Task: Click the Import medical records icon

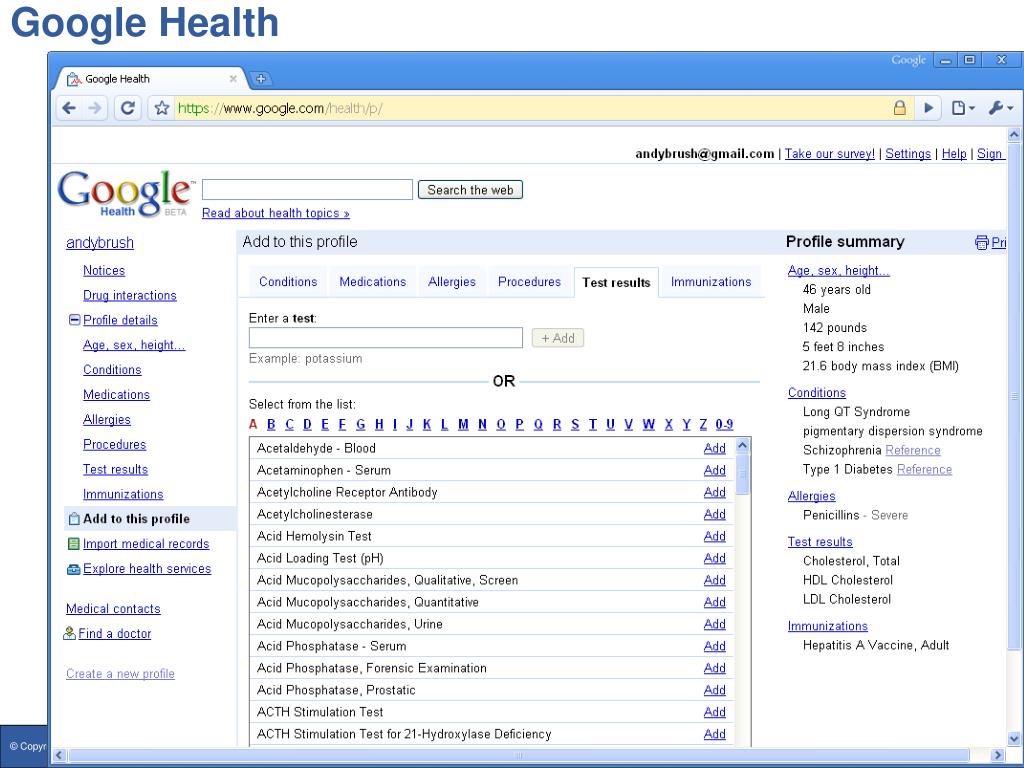Action: [73, 543]
